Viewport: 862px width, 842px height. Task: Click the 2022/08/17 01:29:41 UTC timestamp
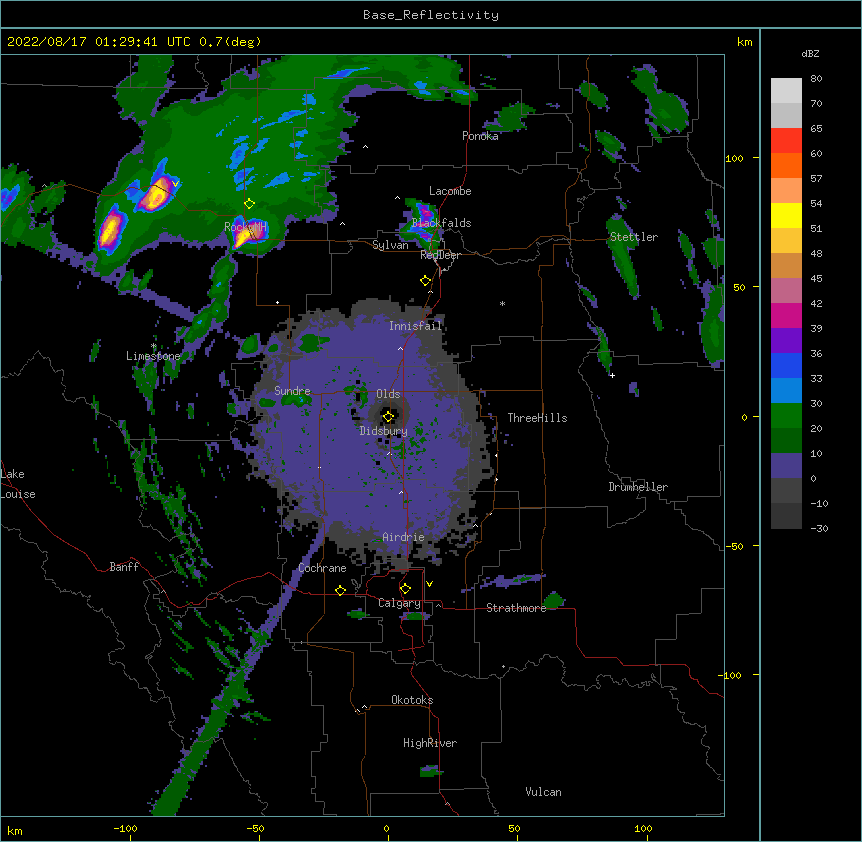[x=98, y=42]
